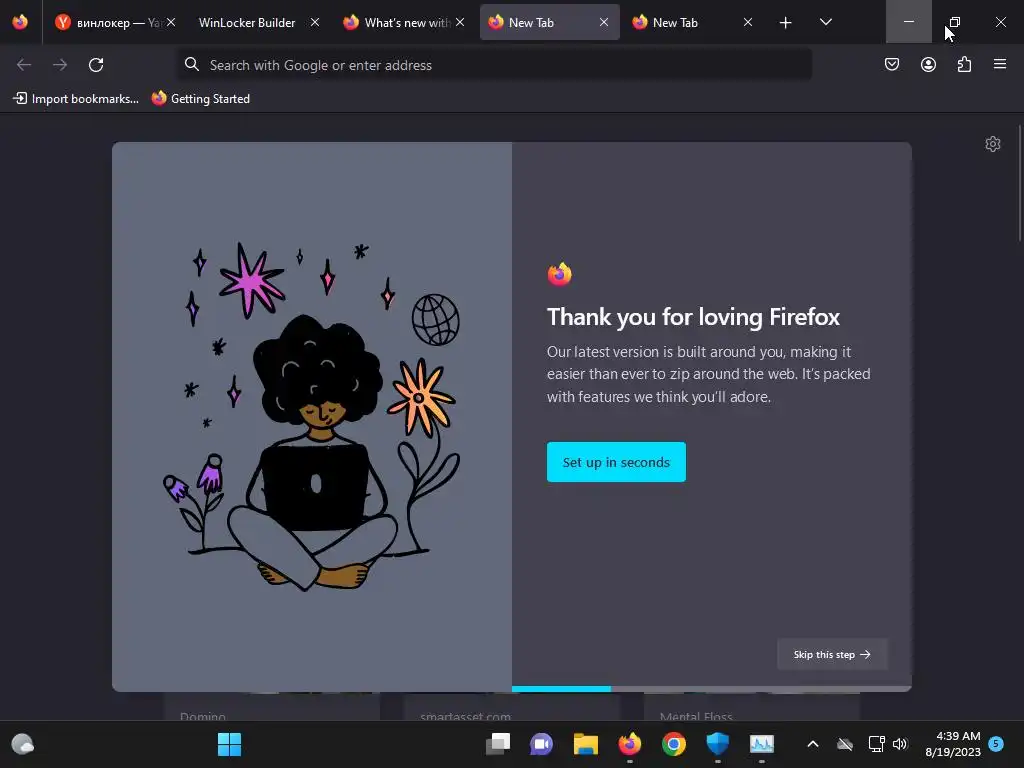Show hidden system tray icons
The width and height of the screenshot is (1024, 768).
click(x=813, y=744)
